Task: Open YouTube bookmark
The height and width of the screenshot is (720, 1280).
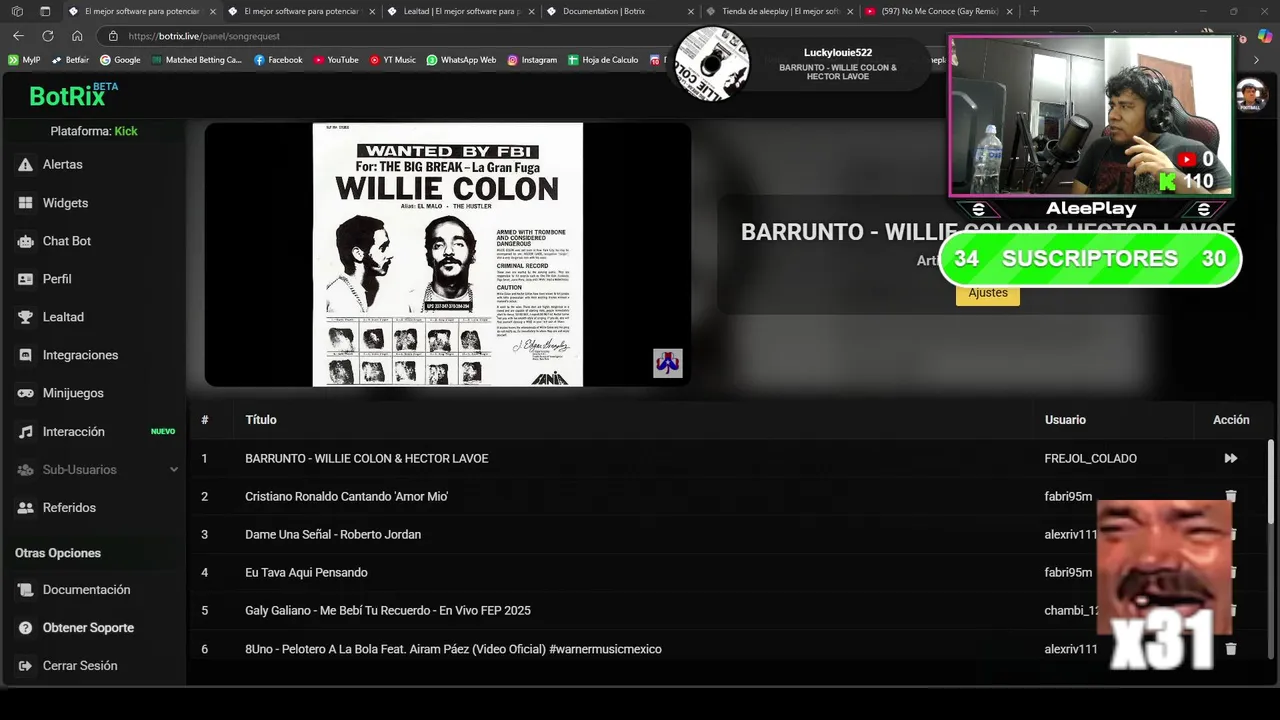Action: pyautogui.click(x=336, y=60)
